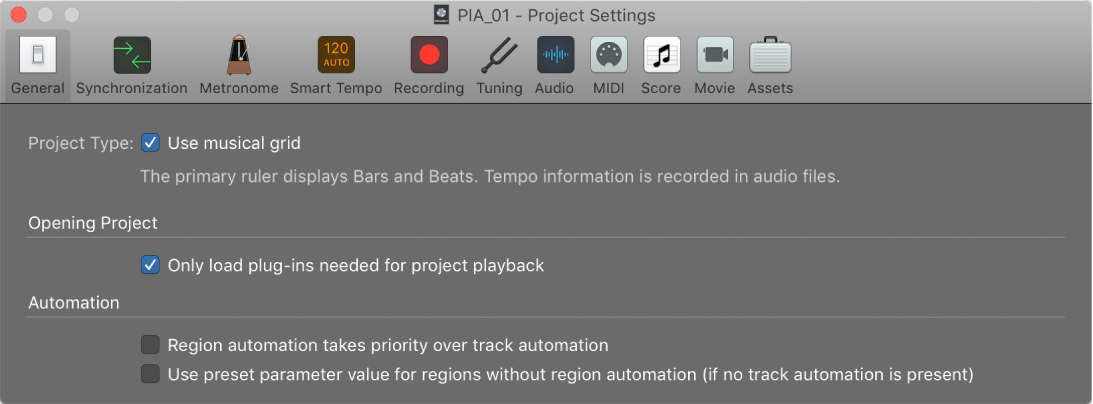
Task: Select the Score notes icon
Action: point(662,56)
